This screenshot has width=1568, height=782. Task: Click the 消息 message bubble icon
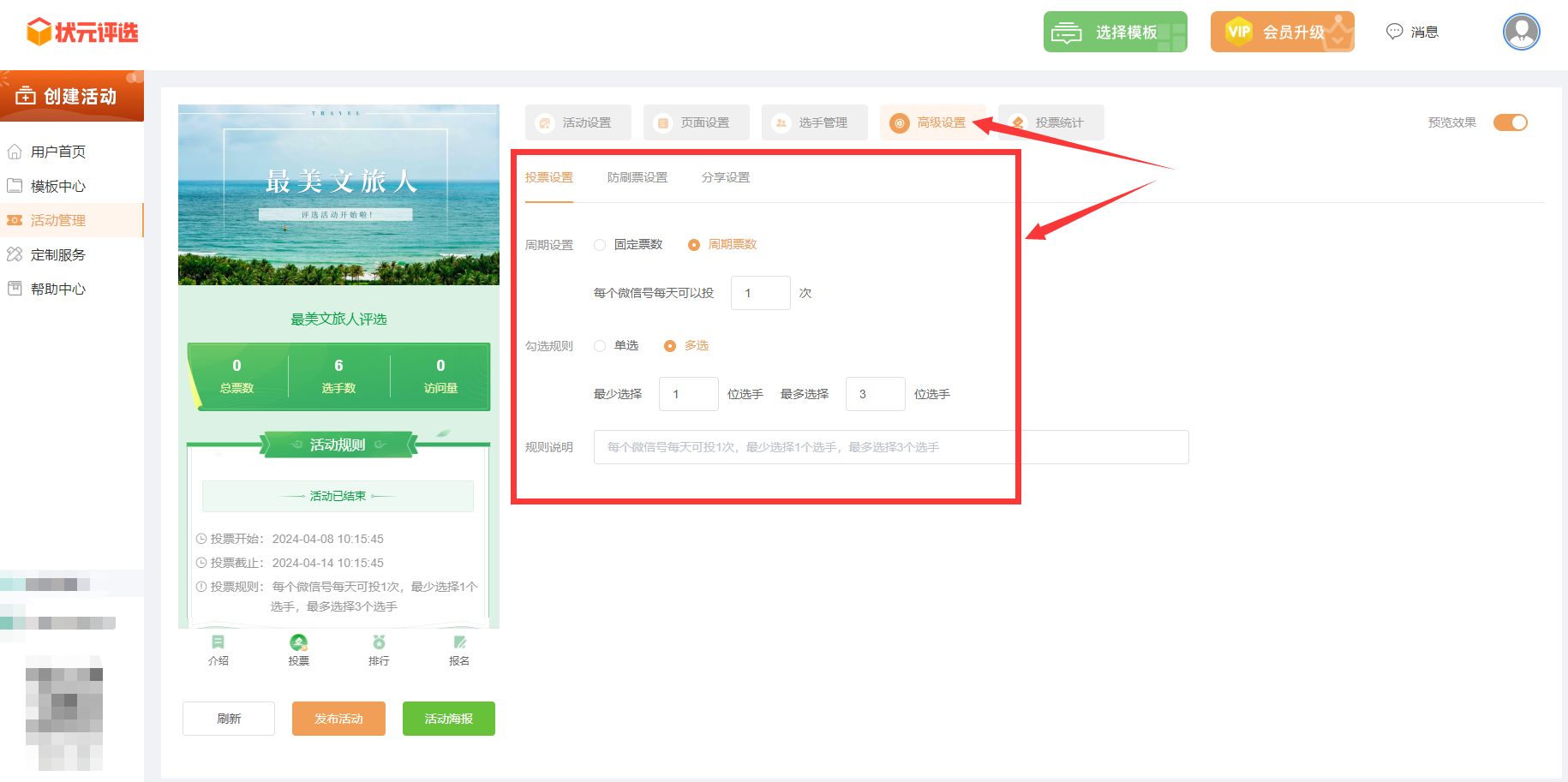coord(1395,32)
